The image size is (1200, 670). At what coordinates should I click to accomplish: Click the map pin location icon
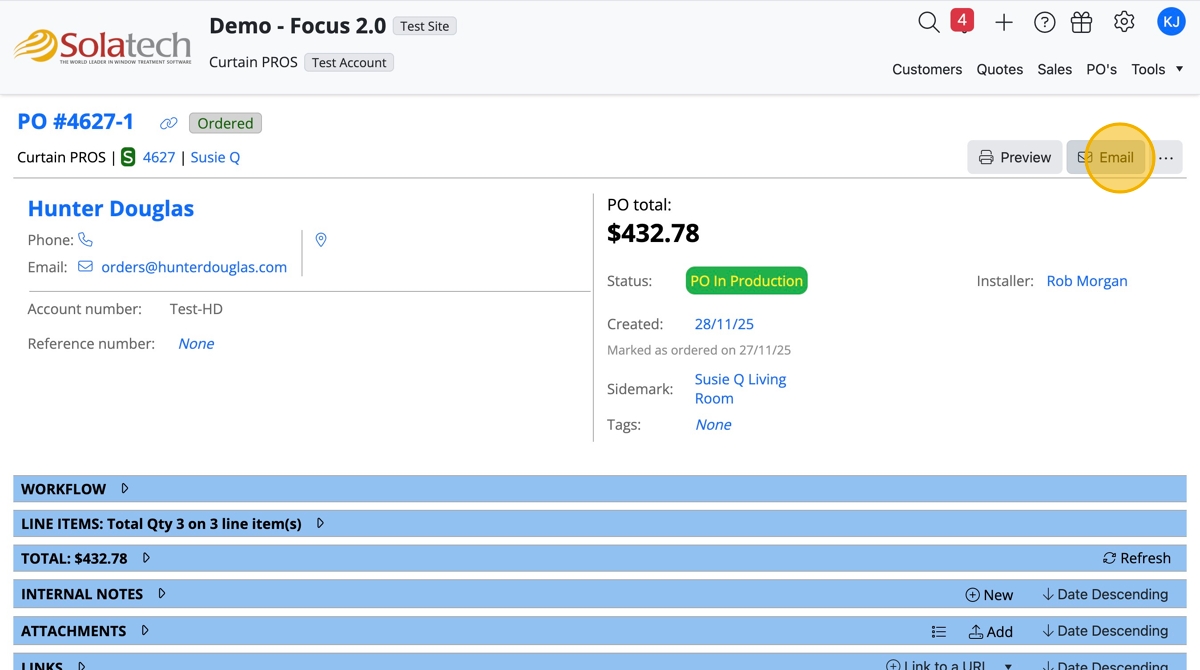click(x=321, y=240)
